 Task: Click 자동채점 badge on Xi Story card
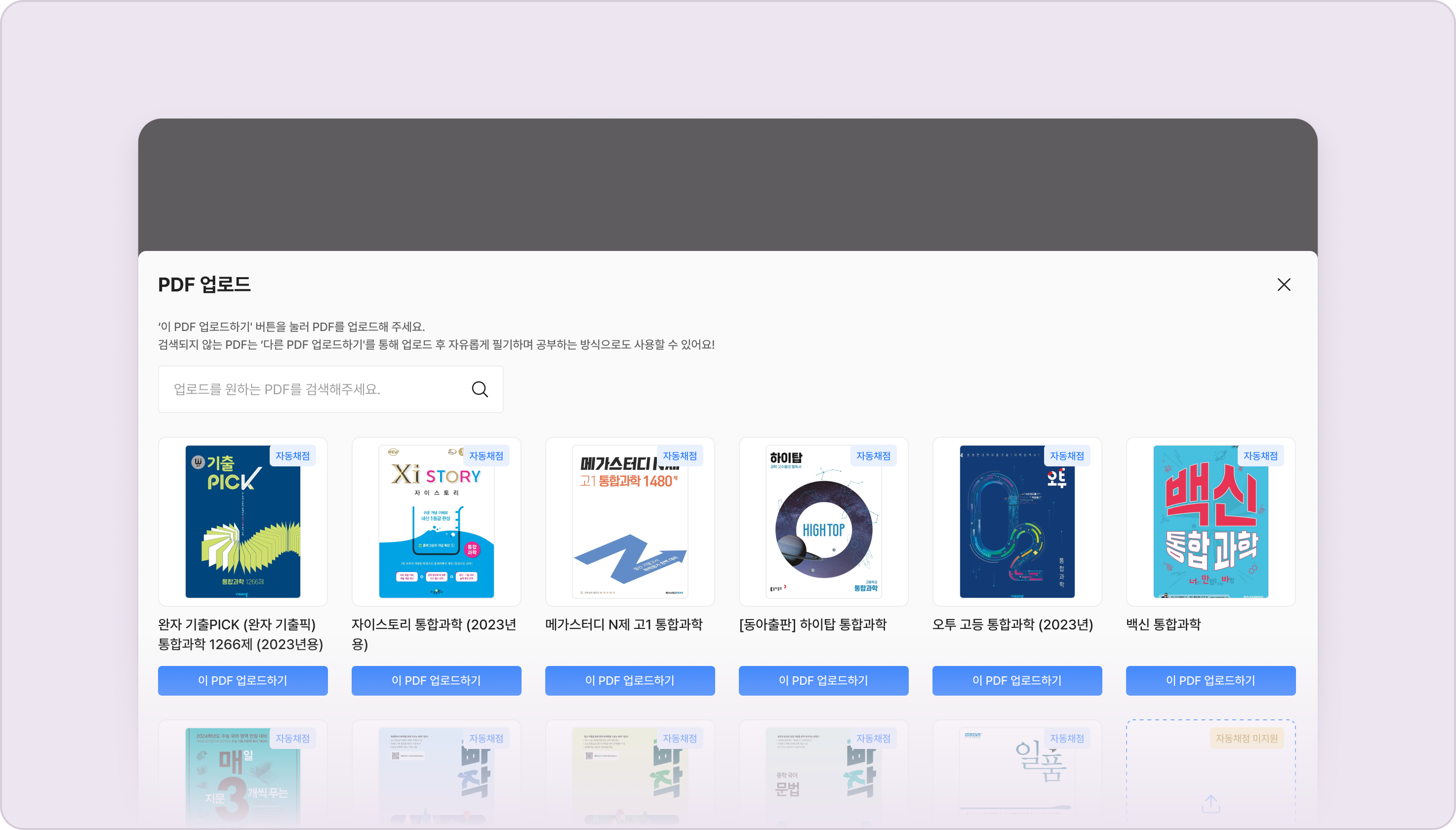(x=486, y=456)
